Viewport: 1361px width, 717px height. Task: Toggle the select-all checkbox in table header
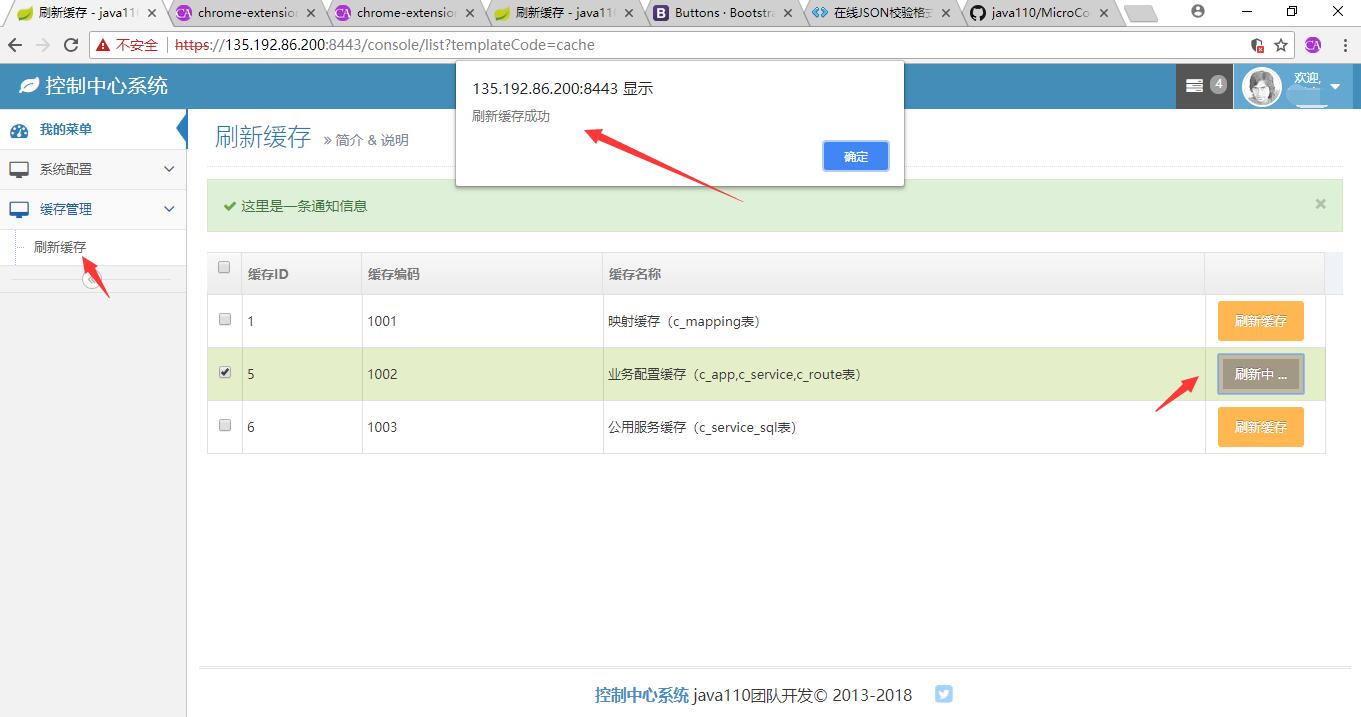tap(224, 268)
